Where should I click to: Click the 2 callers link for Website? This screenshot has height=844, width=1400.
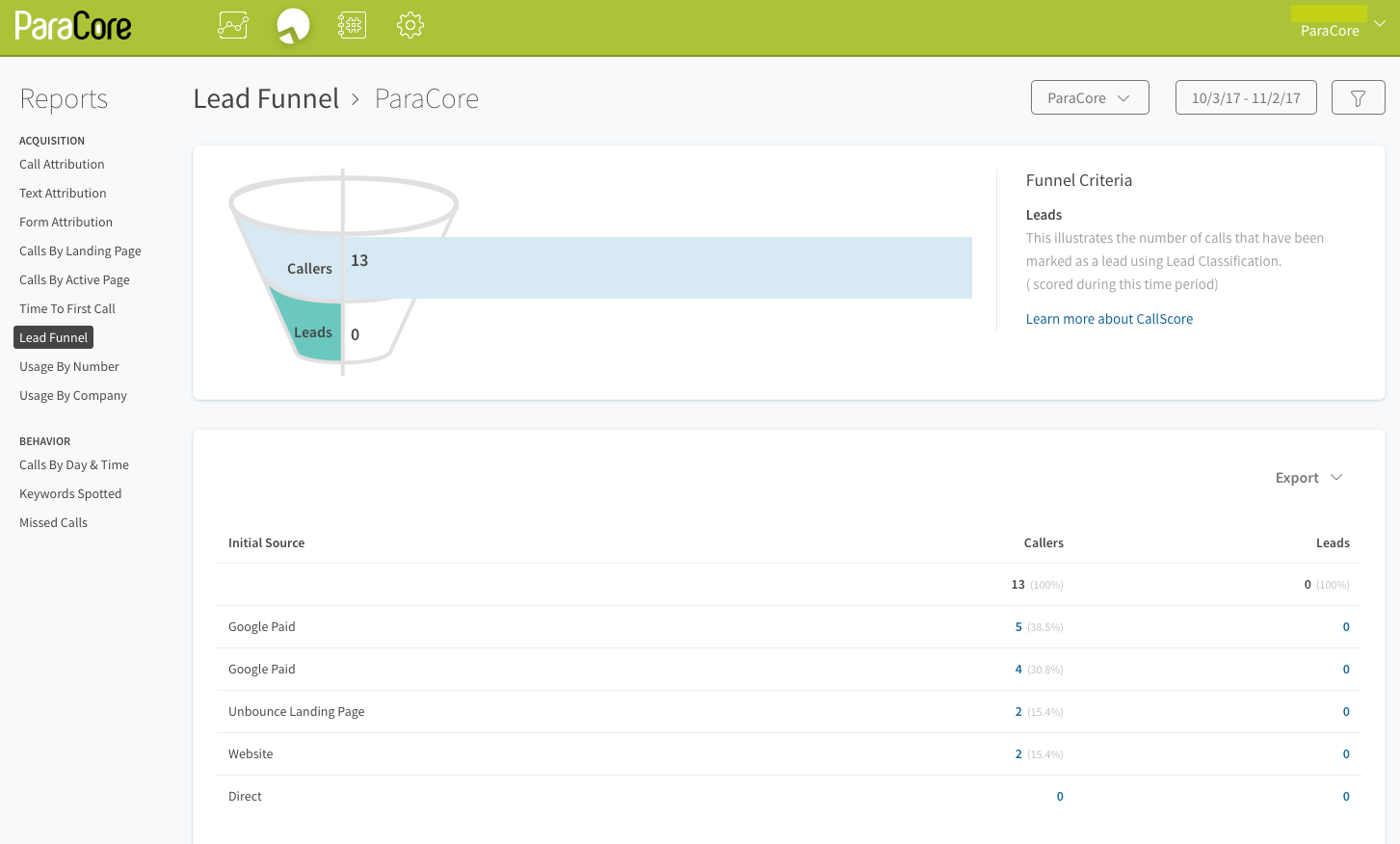[x=1018, y=753]
